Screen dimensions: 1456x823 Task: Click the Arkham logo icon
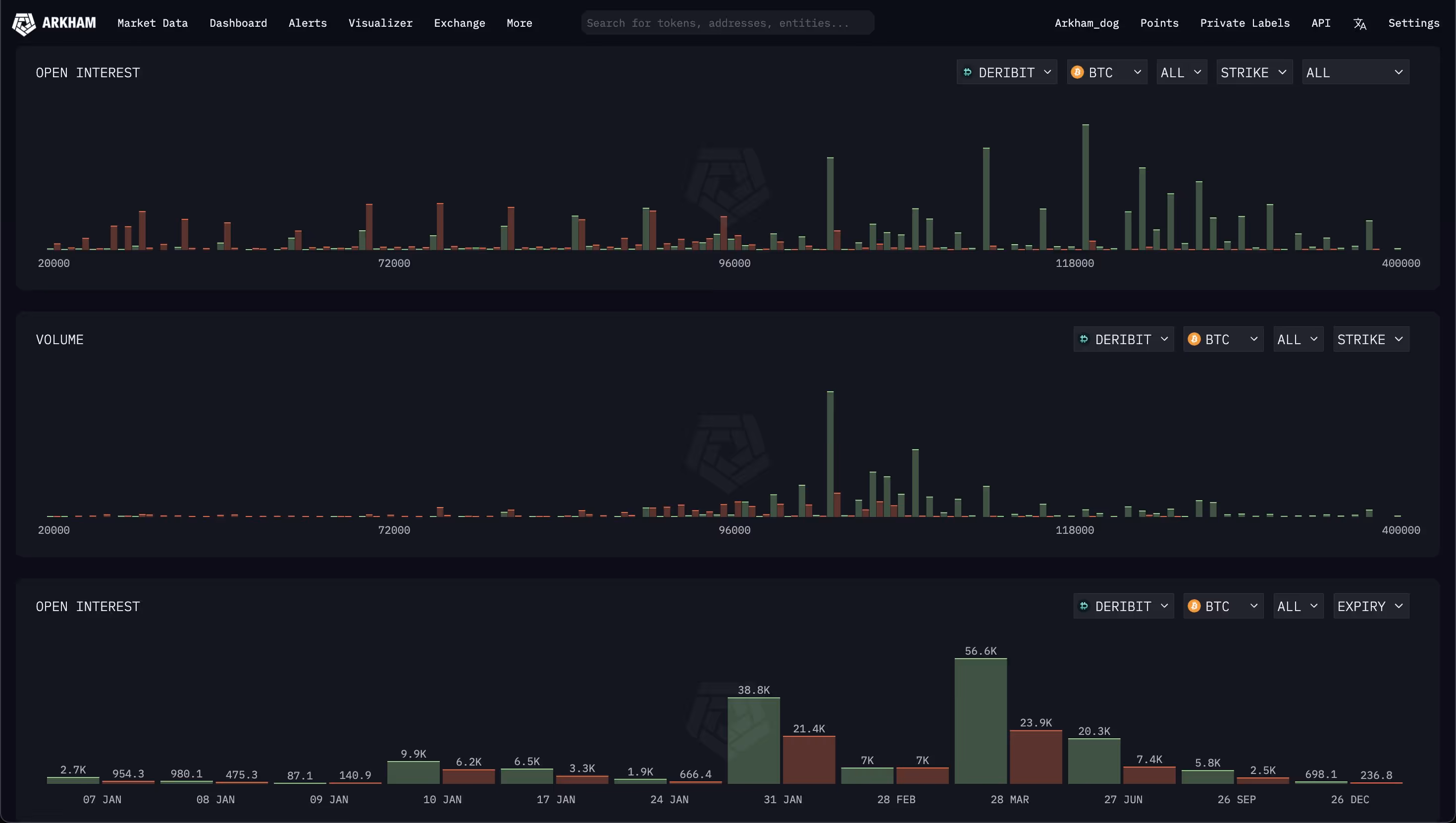coord(24,23)
